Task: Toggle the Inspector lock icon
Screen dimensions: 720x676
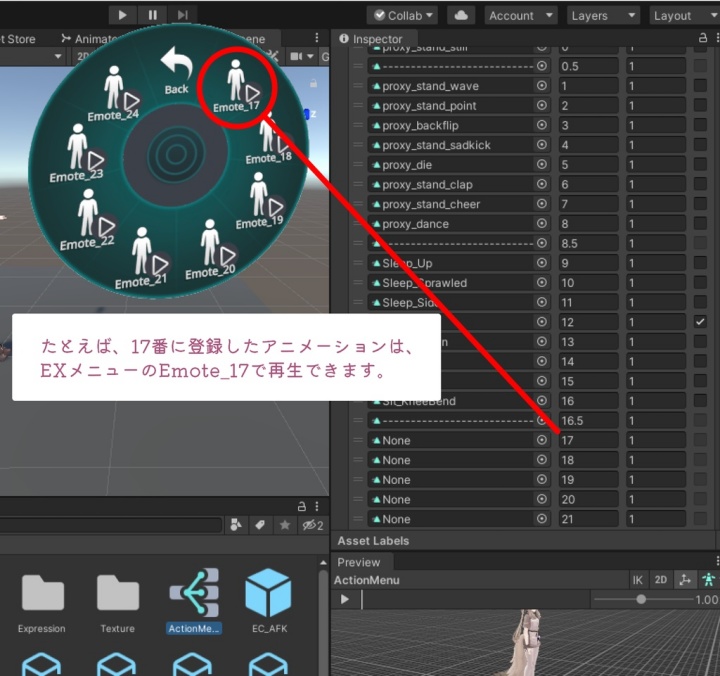Action: 703,38
